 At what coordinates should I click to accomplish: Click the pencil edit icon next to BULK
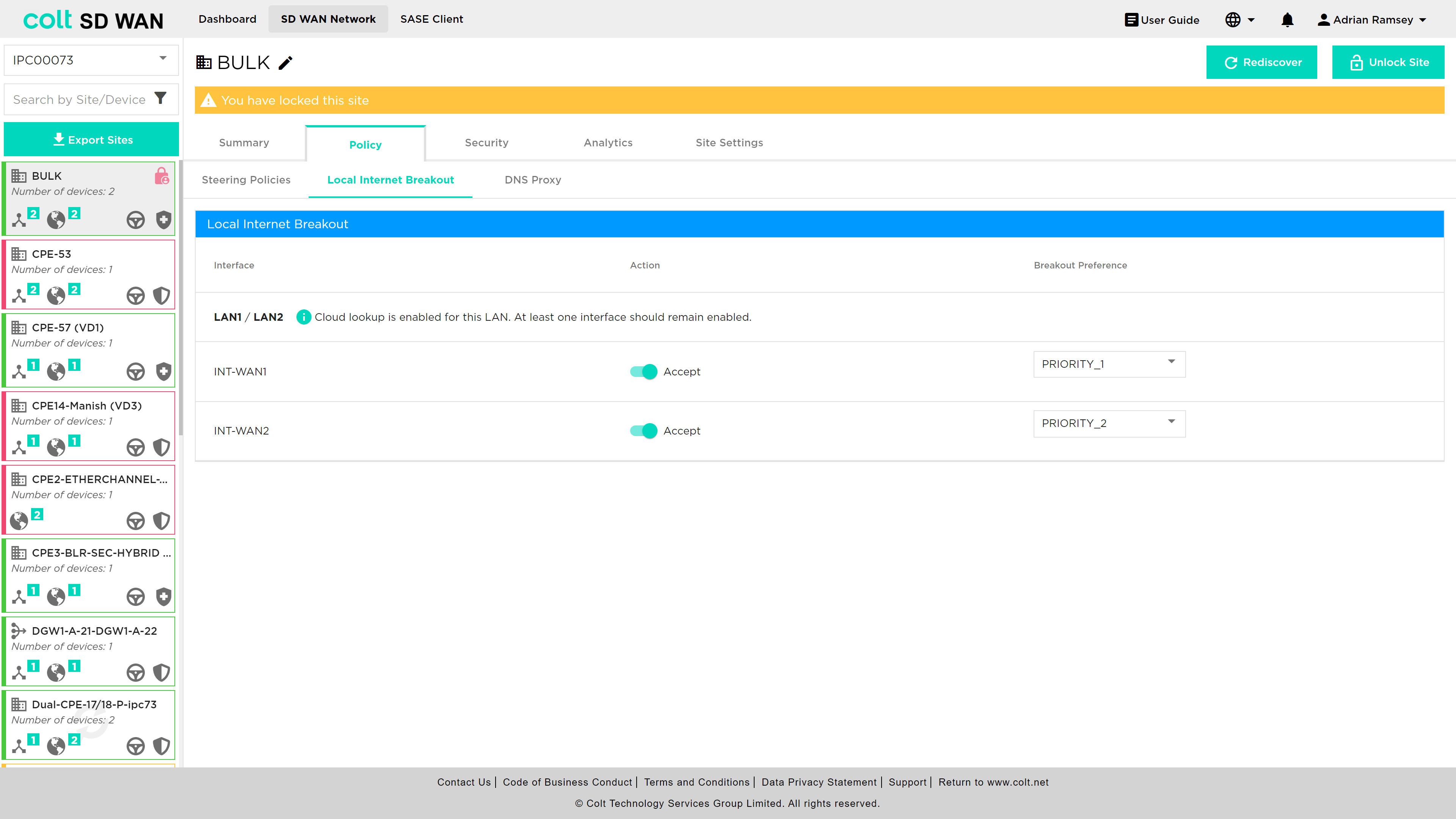tap(286, 62)
